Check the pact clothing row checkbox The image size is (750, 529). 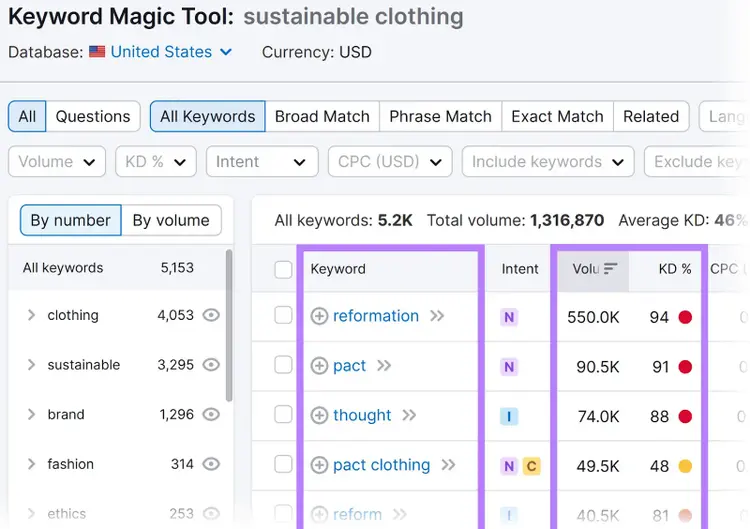283,464
